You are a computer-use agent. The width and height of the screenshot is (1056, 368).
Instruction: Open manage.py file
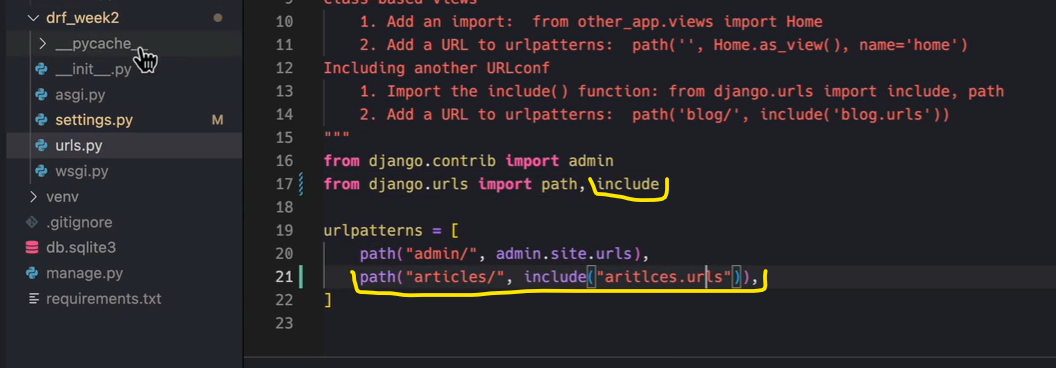click(84, 274)
